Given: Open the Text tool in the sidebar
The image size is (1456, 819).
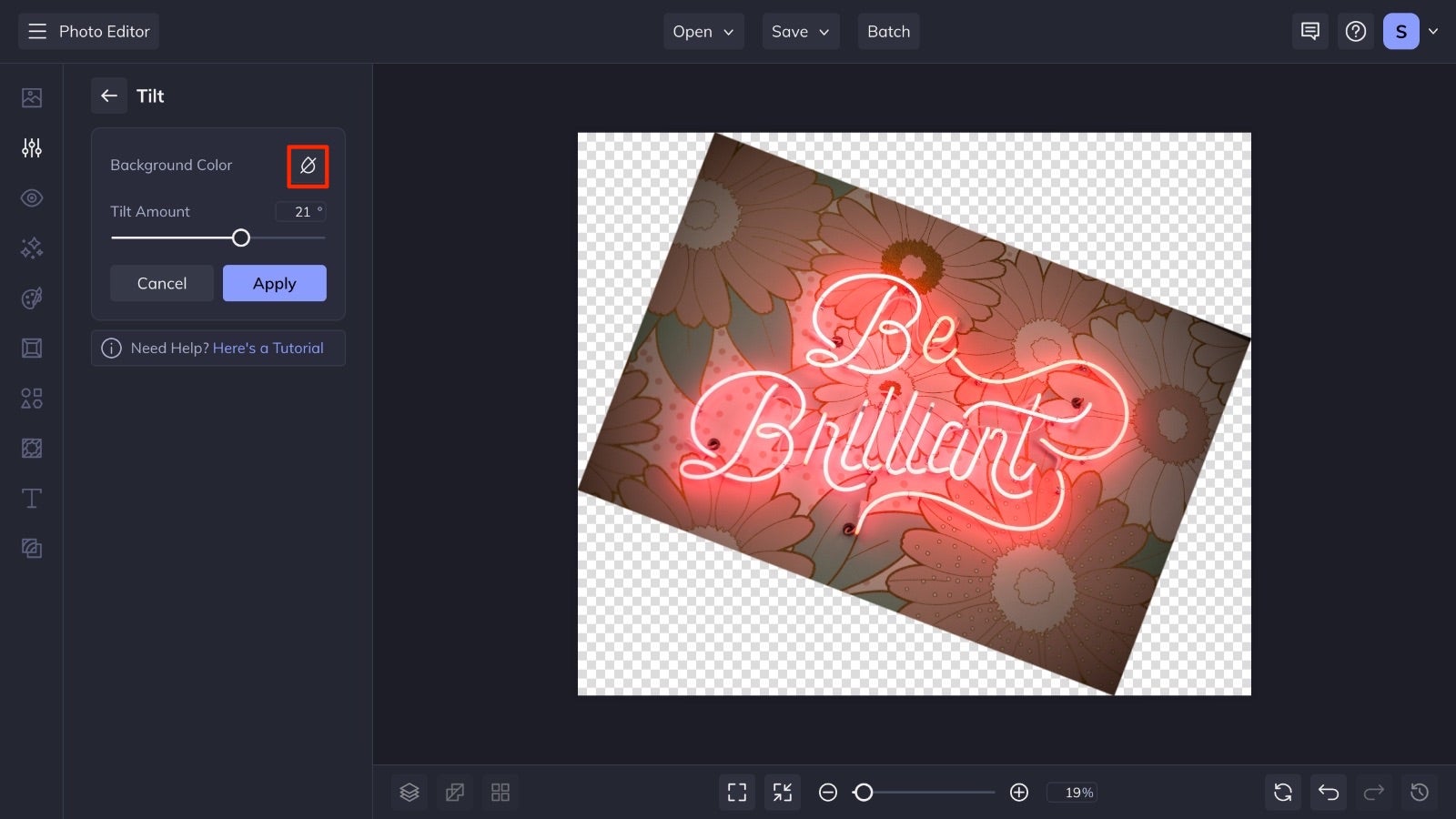Looking at the screenshot, I should click(31, 498).
